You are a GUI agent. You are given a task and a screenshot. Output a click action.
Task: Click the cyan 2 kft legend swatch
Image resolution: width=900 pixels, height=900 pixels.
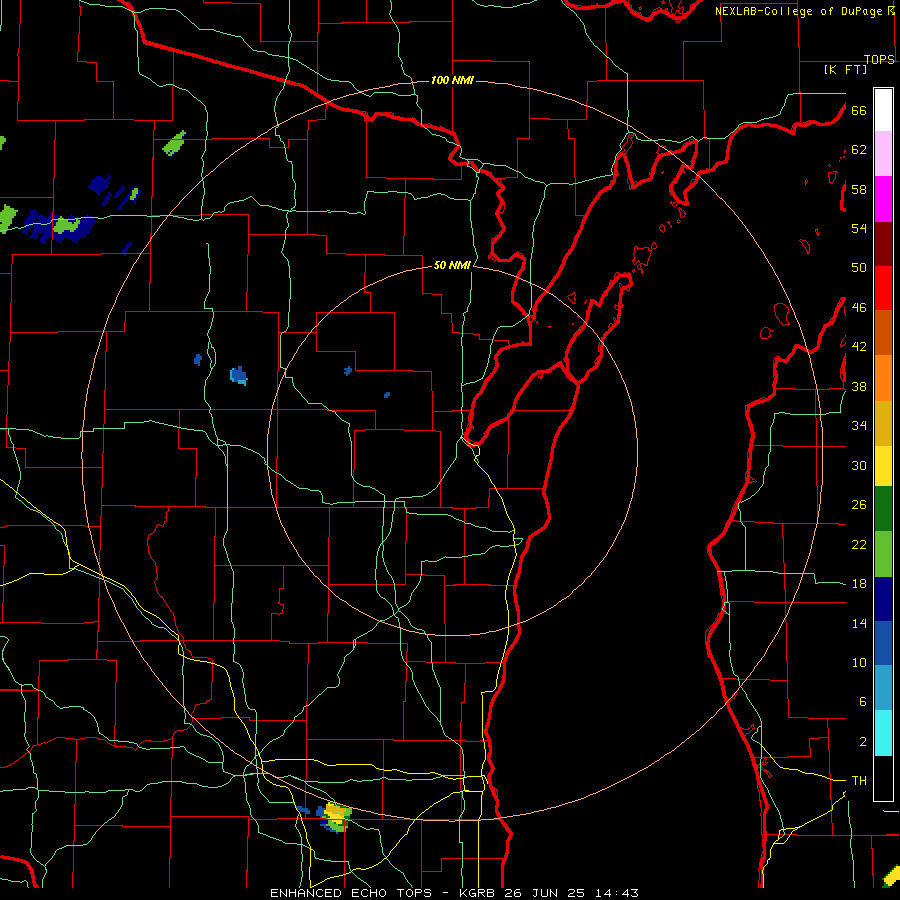[x=883, y=734]
